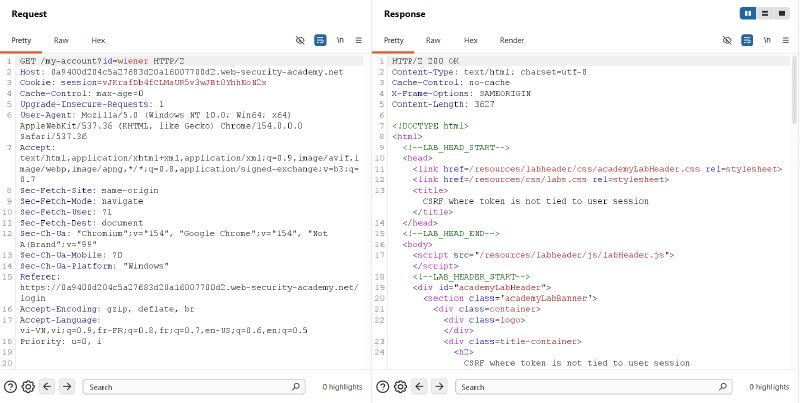Click the LAB_HEADER_START comment line

coord(471,276)
